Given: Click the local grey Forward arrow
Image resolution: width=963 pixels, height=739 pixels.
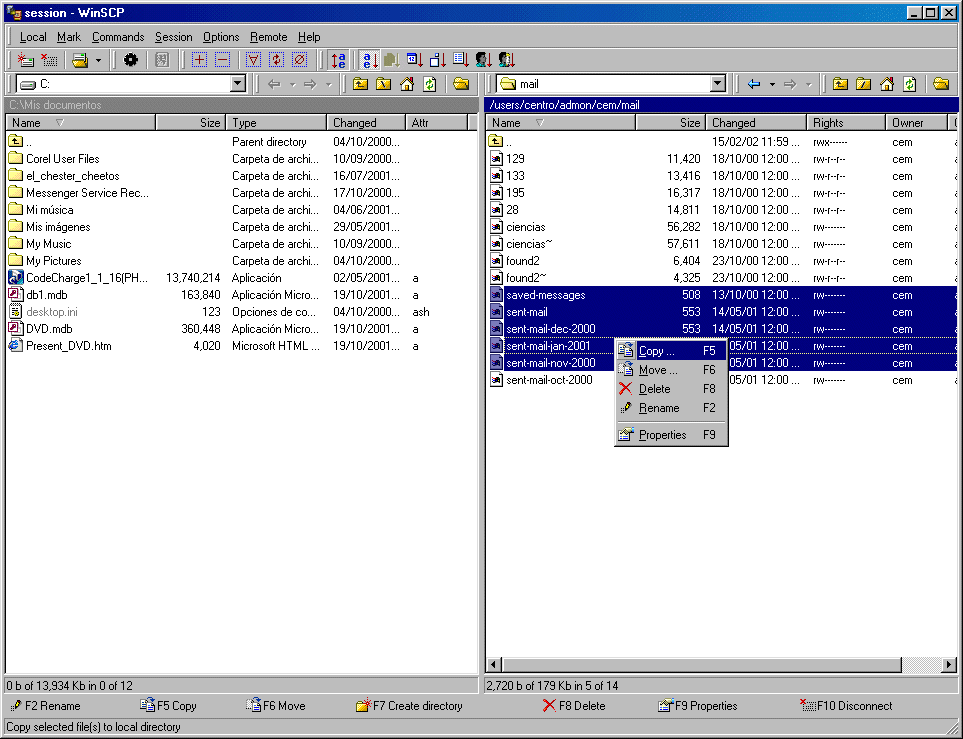Looking at the screenshot, I should 310,84.
